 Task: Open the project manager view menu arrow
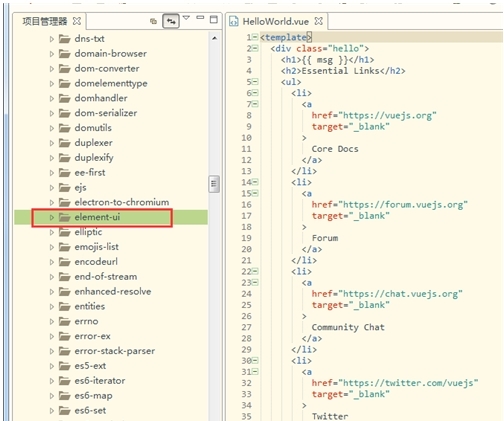coord(186,18)
